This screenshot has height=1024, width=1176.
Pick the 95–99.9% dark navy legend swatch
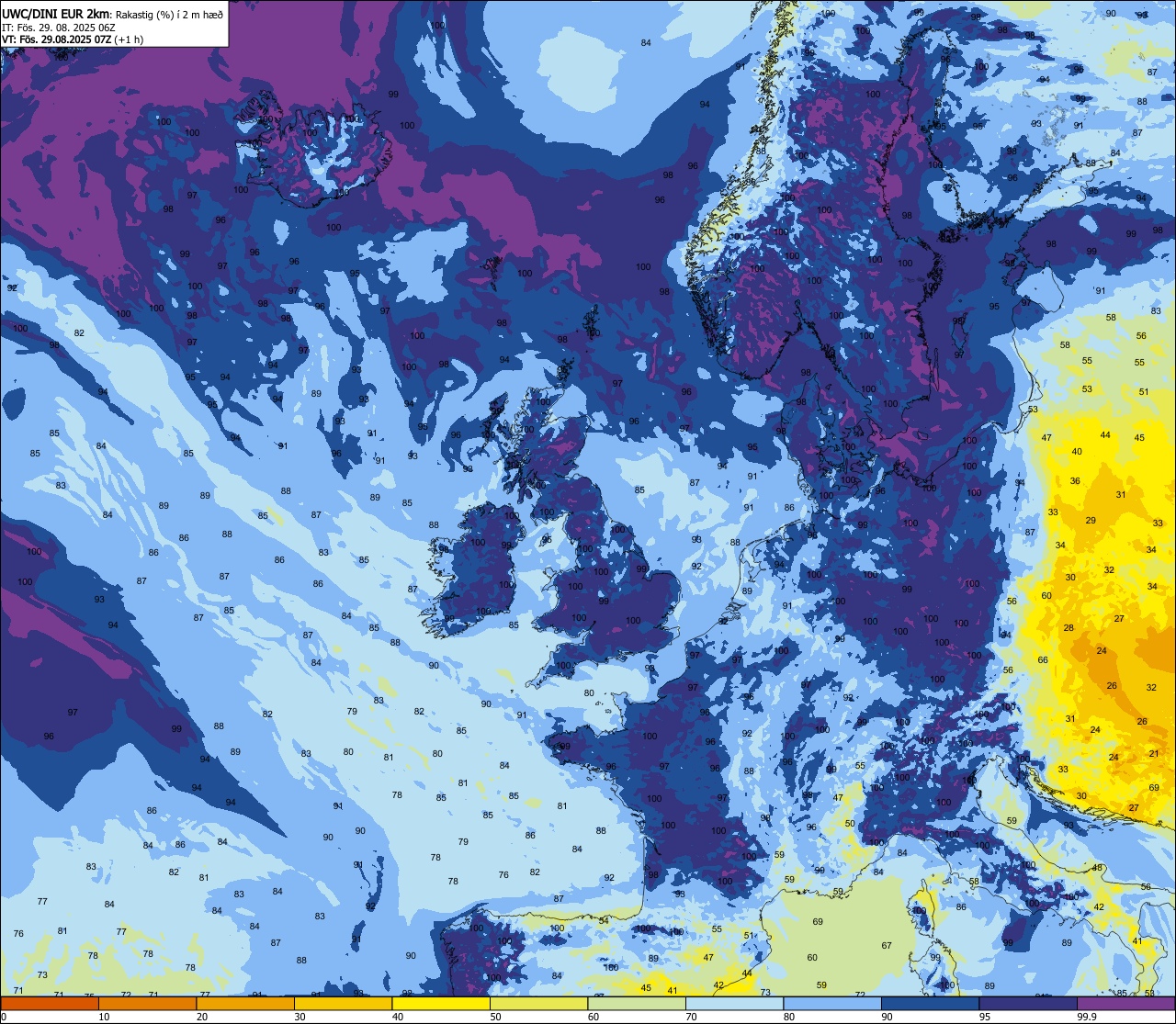1028,1003
